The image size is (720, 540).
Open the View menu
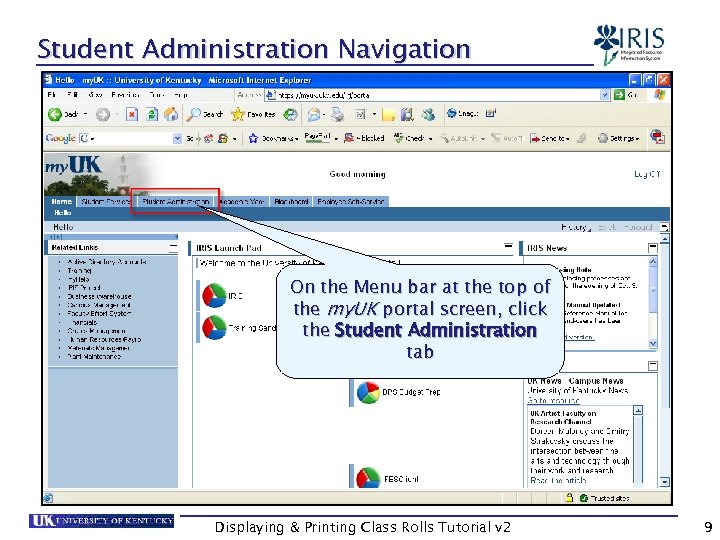[x=95, y=95]
